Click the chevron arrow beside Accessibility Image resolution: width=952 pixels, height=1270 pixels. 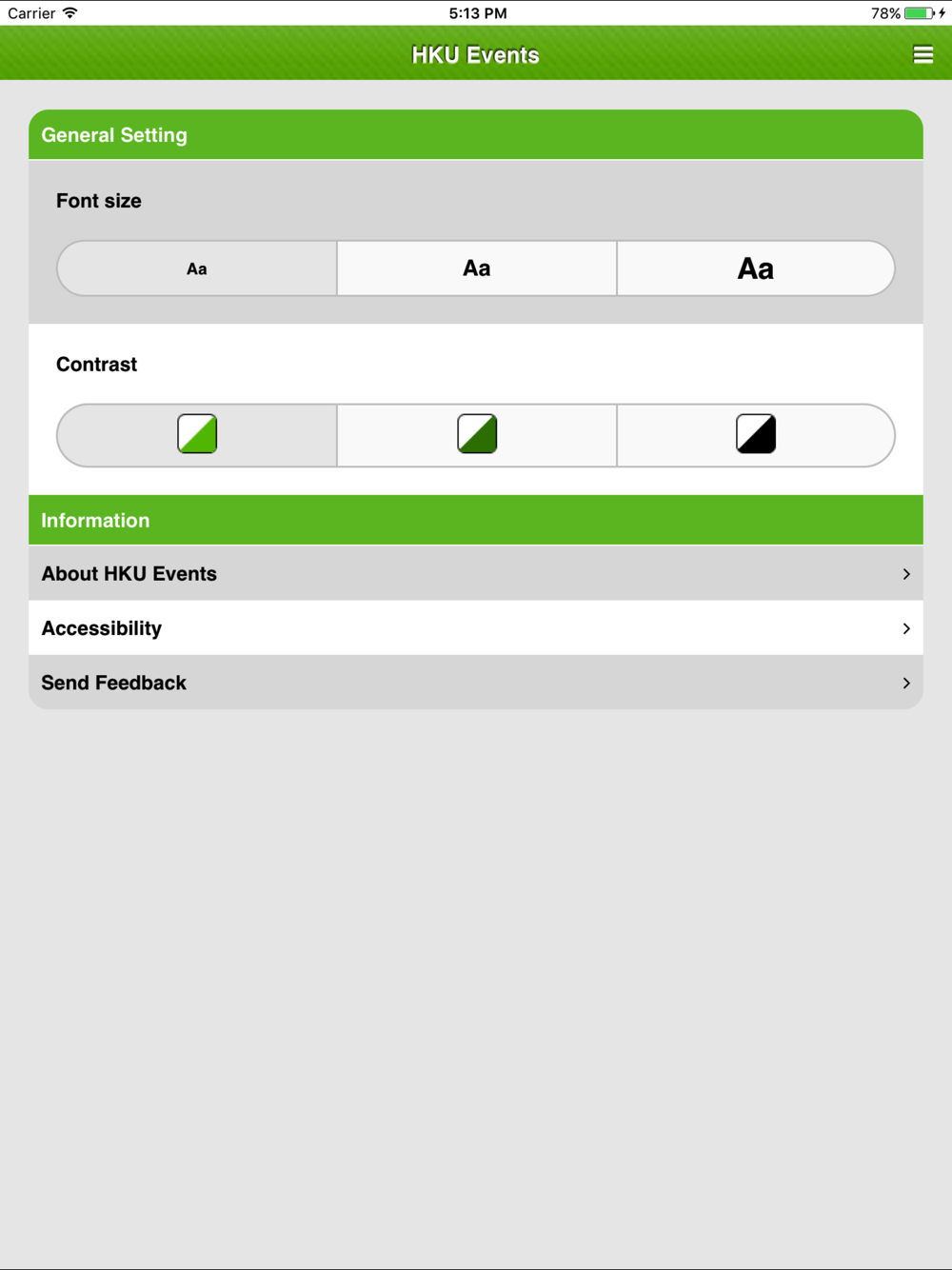[906, 628]
